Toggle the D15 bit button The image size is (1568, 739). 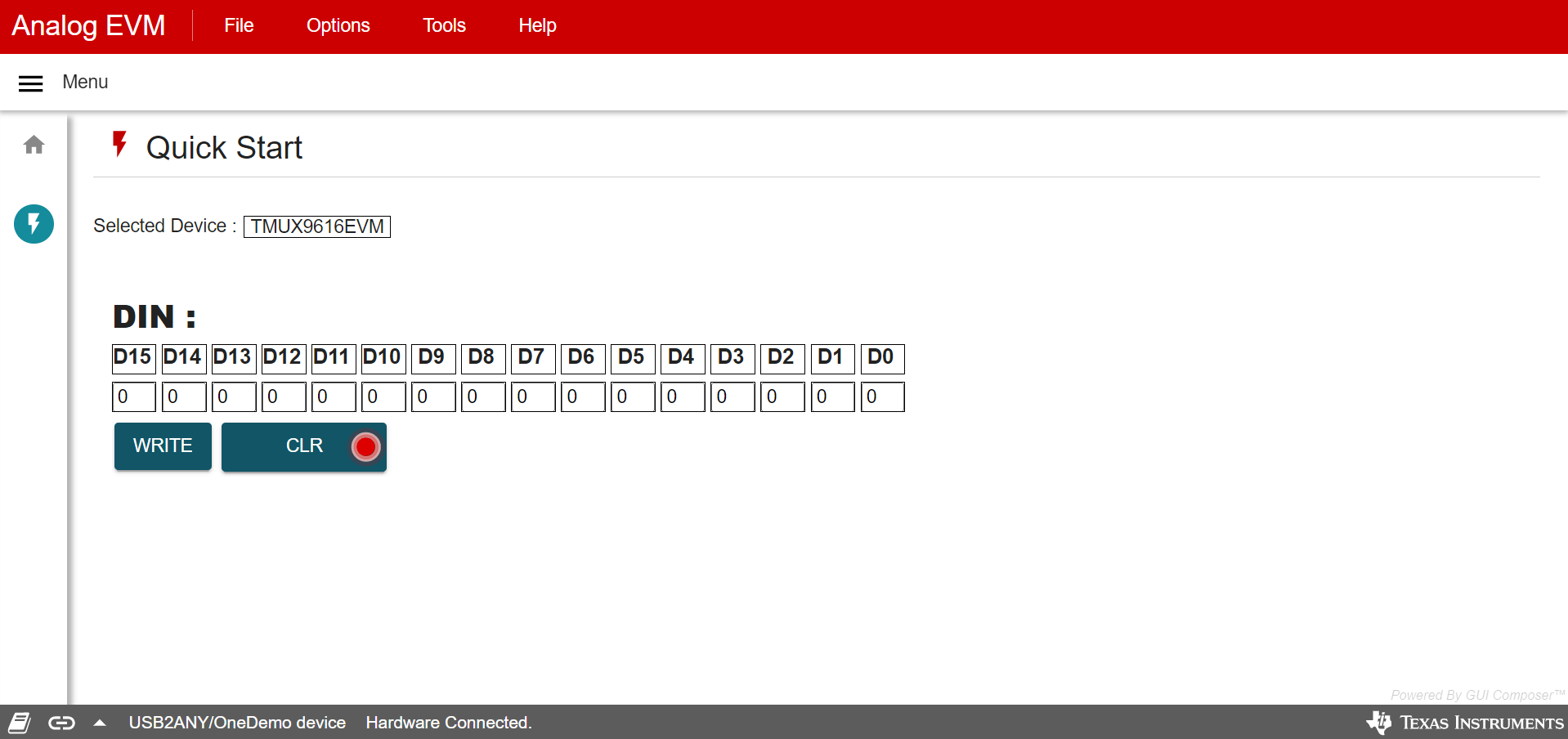tap(133, 358)
